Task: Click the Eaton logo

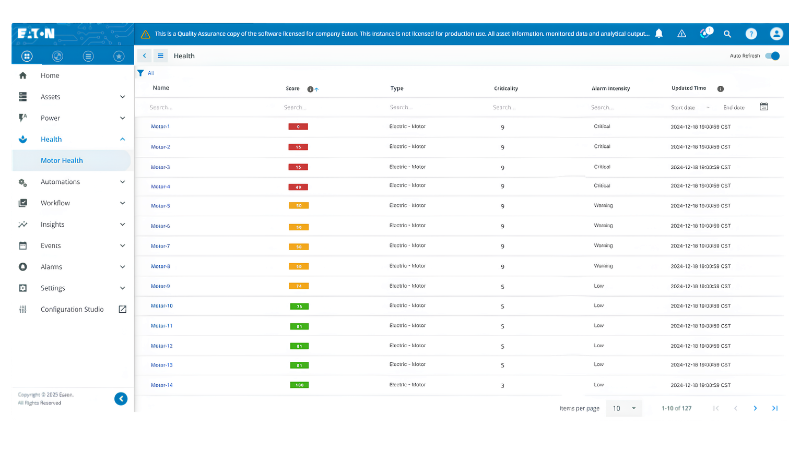Action: [x=36, y=34]
